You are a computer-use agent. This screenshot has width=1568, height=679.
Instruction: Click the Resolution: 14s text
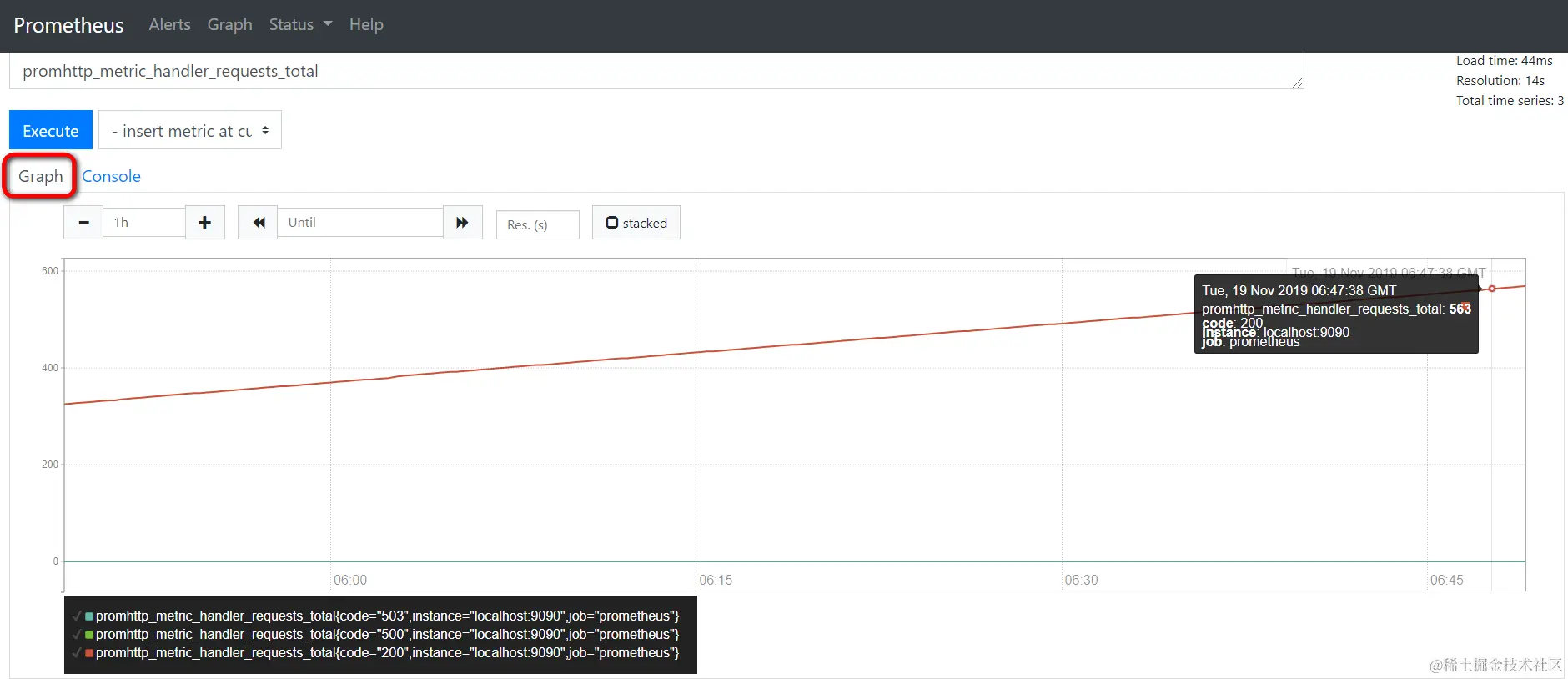coord(1500,81)
